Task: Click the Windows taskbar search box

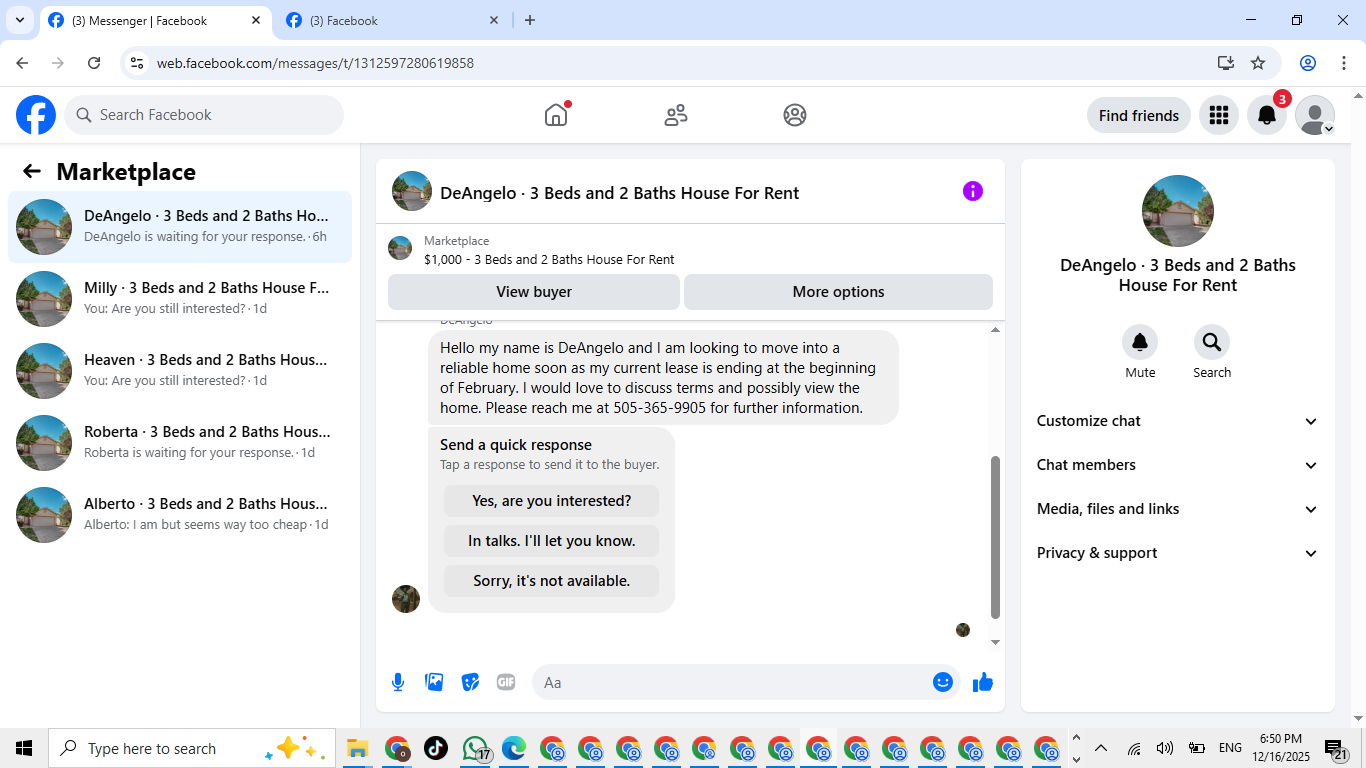Action: [x=192, y=748]
